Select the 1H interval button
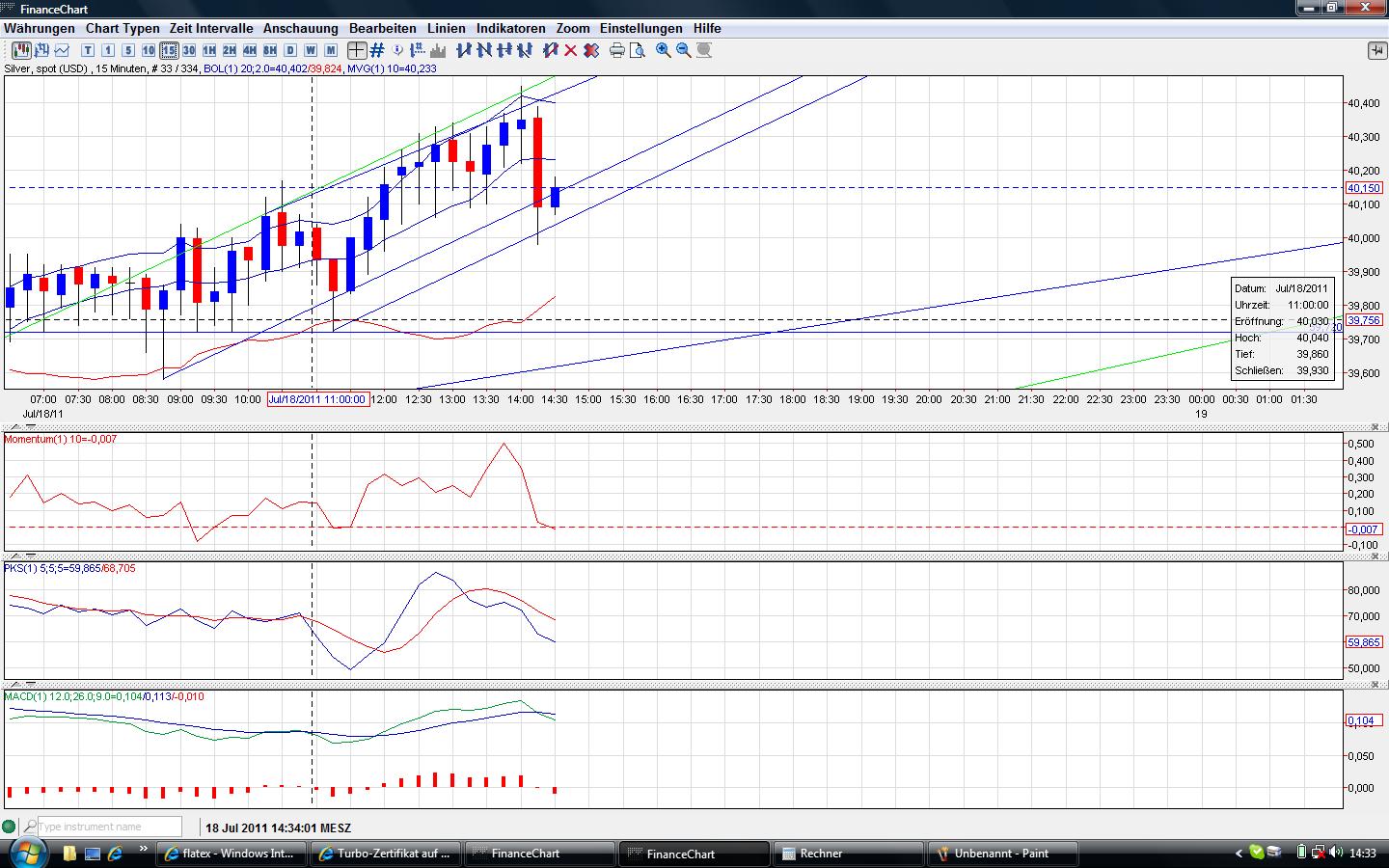Image resolution: width=1389 pixels, height=868 pixels. (209, 50)
